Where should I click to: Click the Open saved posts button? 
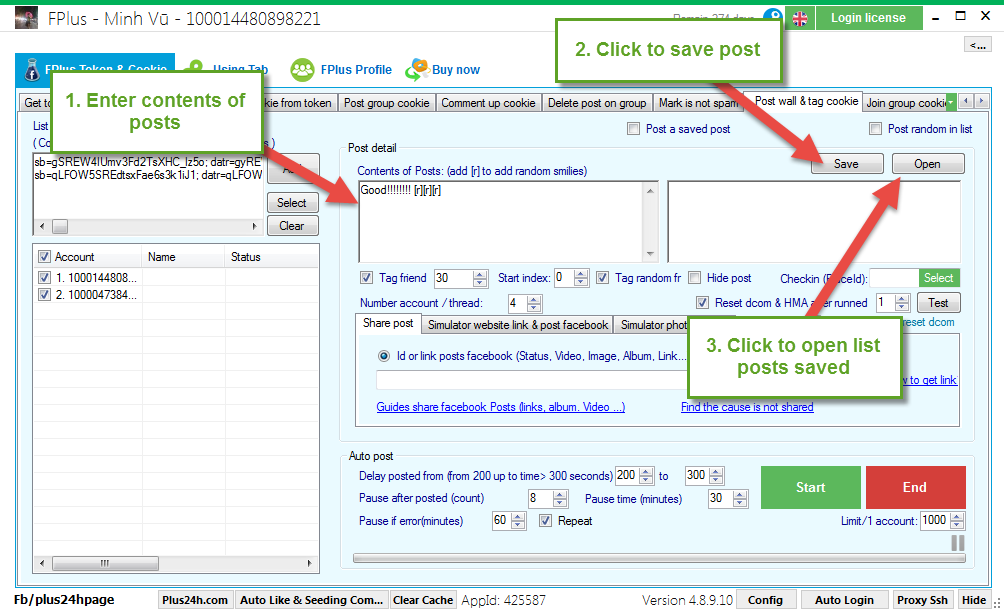[x=927, y=164]
